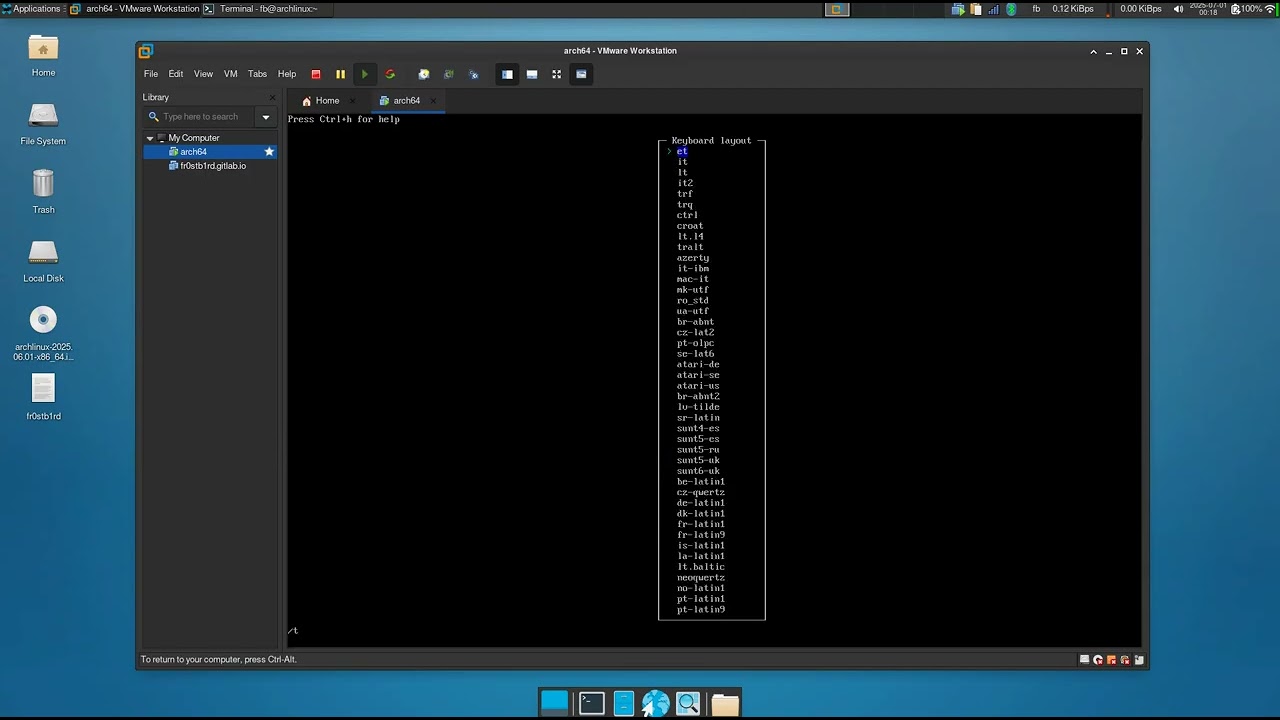Click the sound card device status icon
Viewport: 1280px width, 720px height.
tap(1125, 660)
